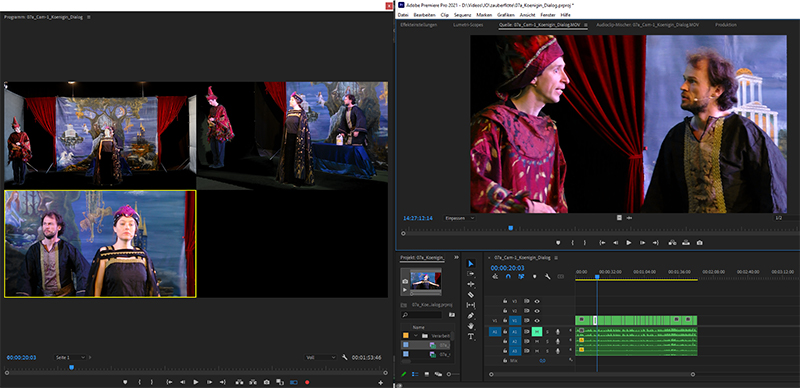Open the Fenster menu
Image resolution: width=800 pixels, height=388 pixels.
547,15
